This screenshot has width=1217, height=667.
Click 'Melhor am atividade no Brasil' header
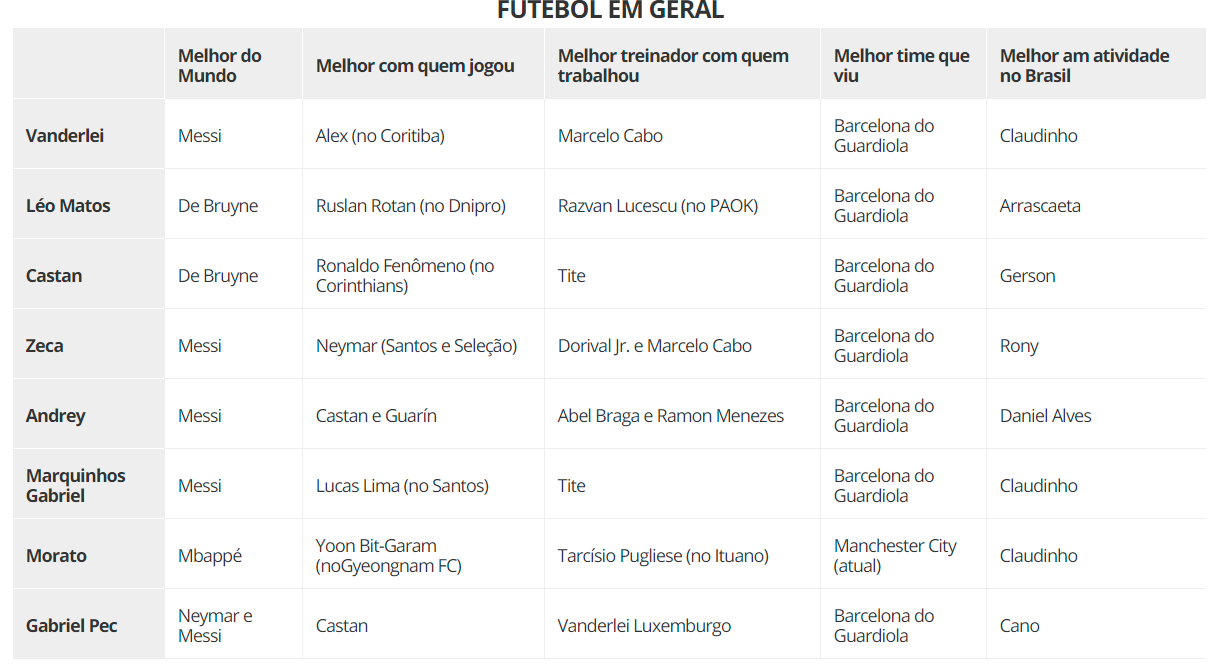click(x=1084, y=66)
